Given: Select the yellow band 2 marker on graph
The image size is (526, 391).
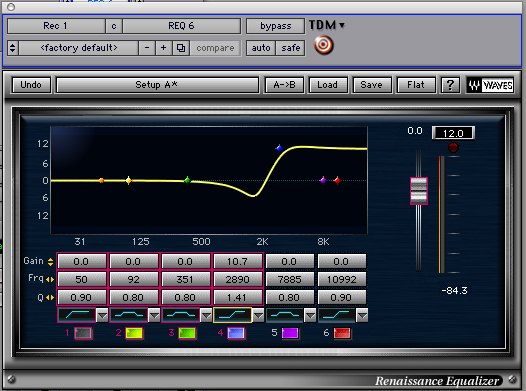Looking at the screenshot, I should pos(128,180).
